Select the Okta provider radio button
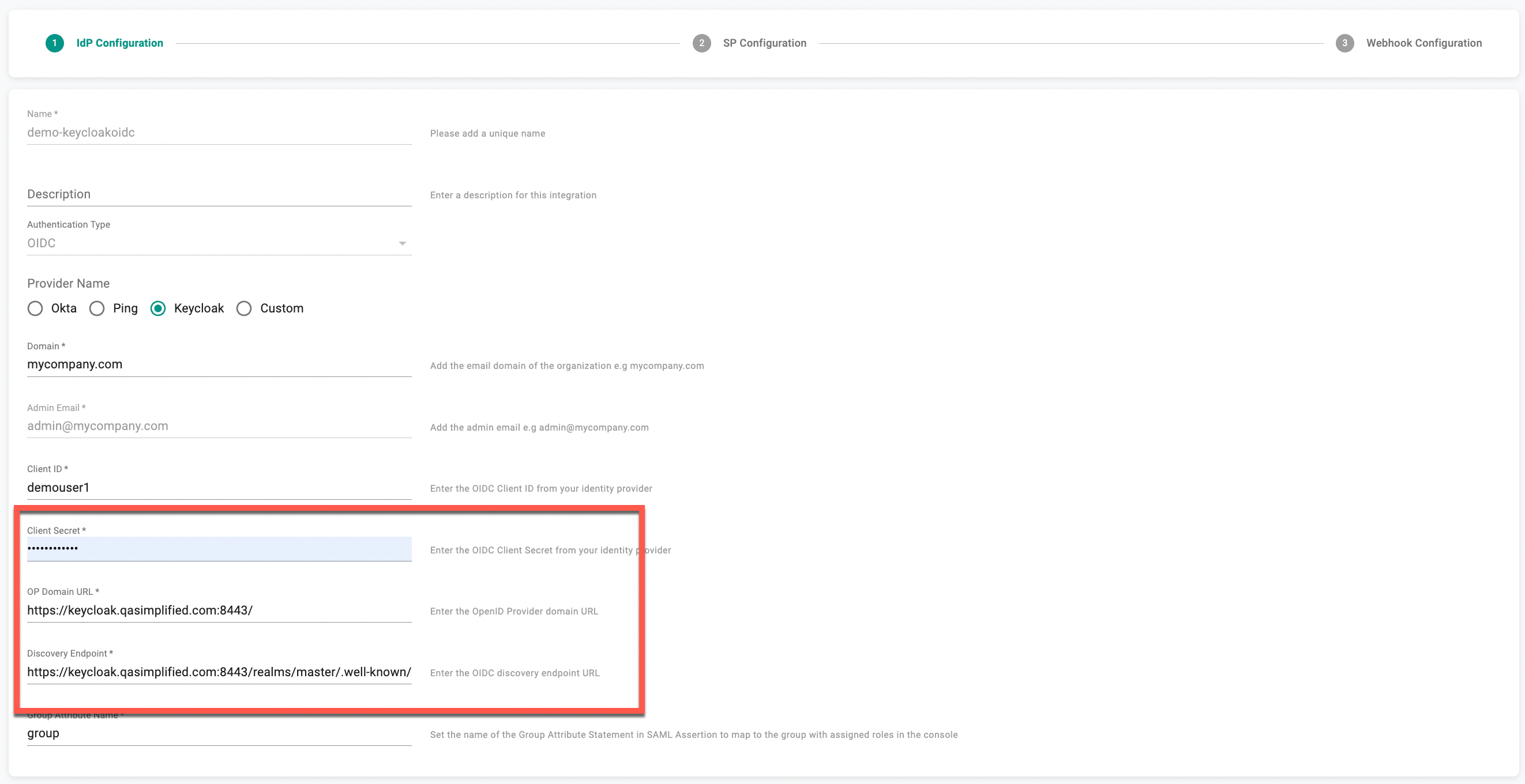 pyautogui.click(x=36, y=308)
